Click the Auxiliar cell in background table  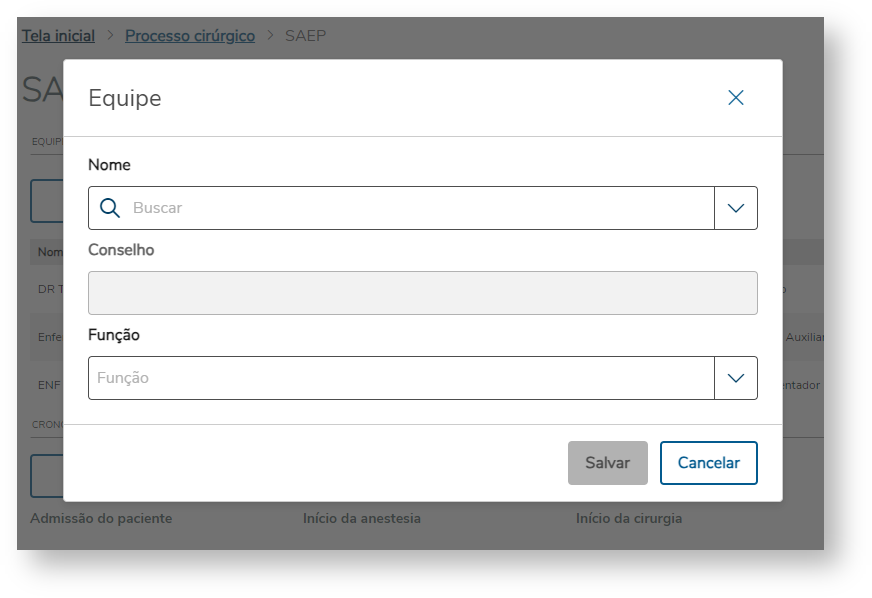[804, 337]
